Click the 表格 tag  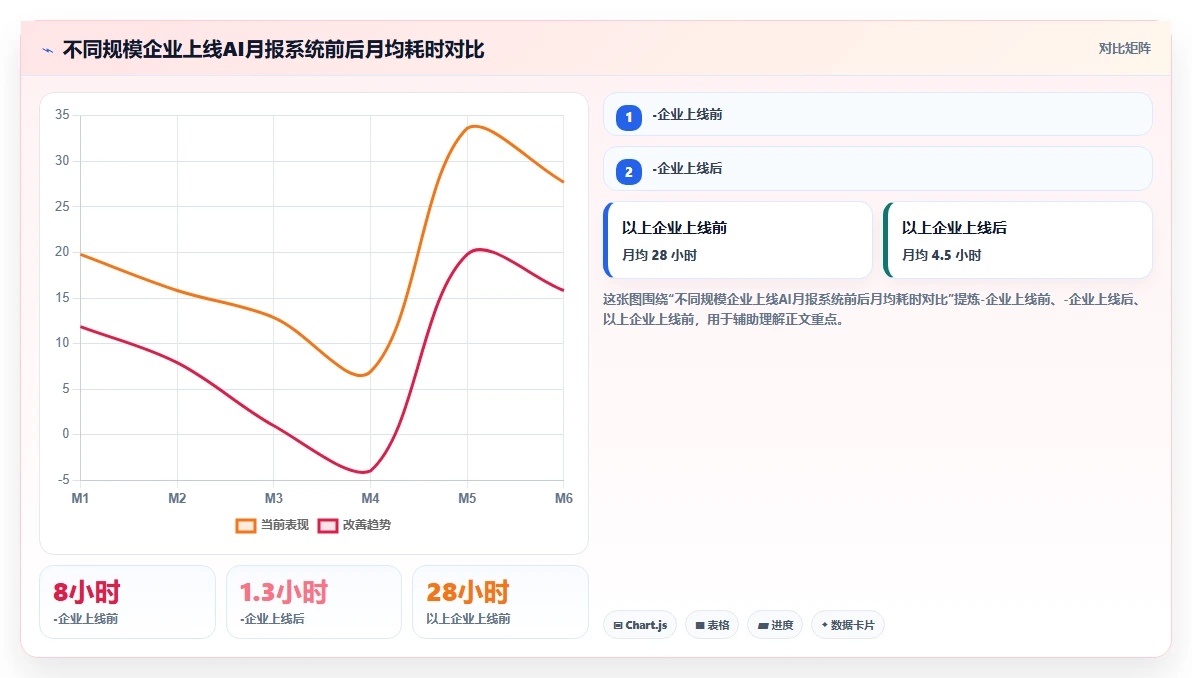pos(712,625)
